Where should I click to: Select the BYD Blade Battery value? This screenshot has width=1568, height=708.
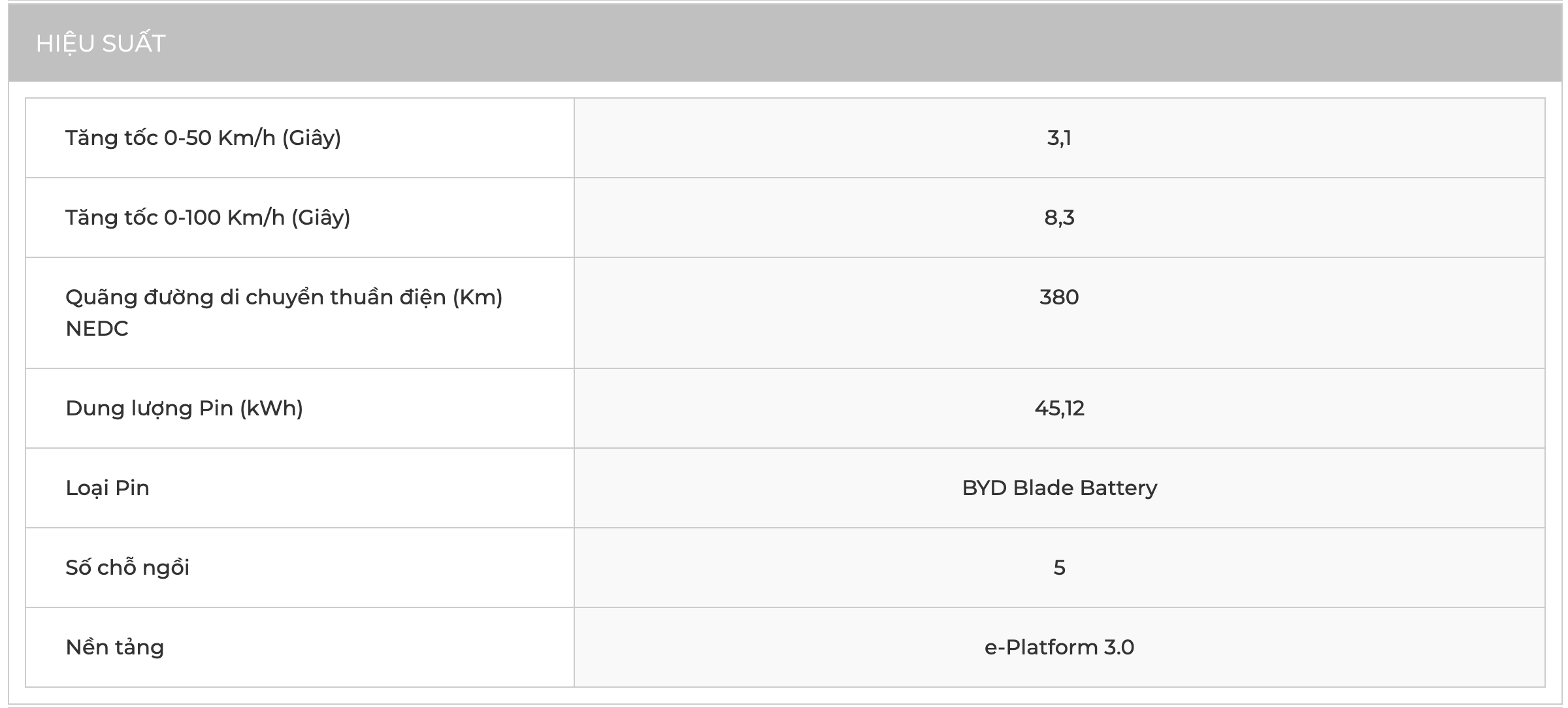1059,488
